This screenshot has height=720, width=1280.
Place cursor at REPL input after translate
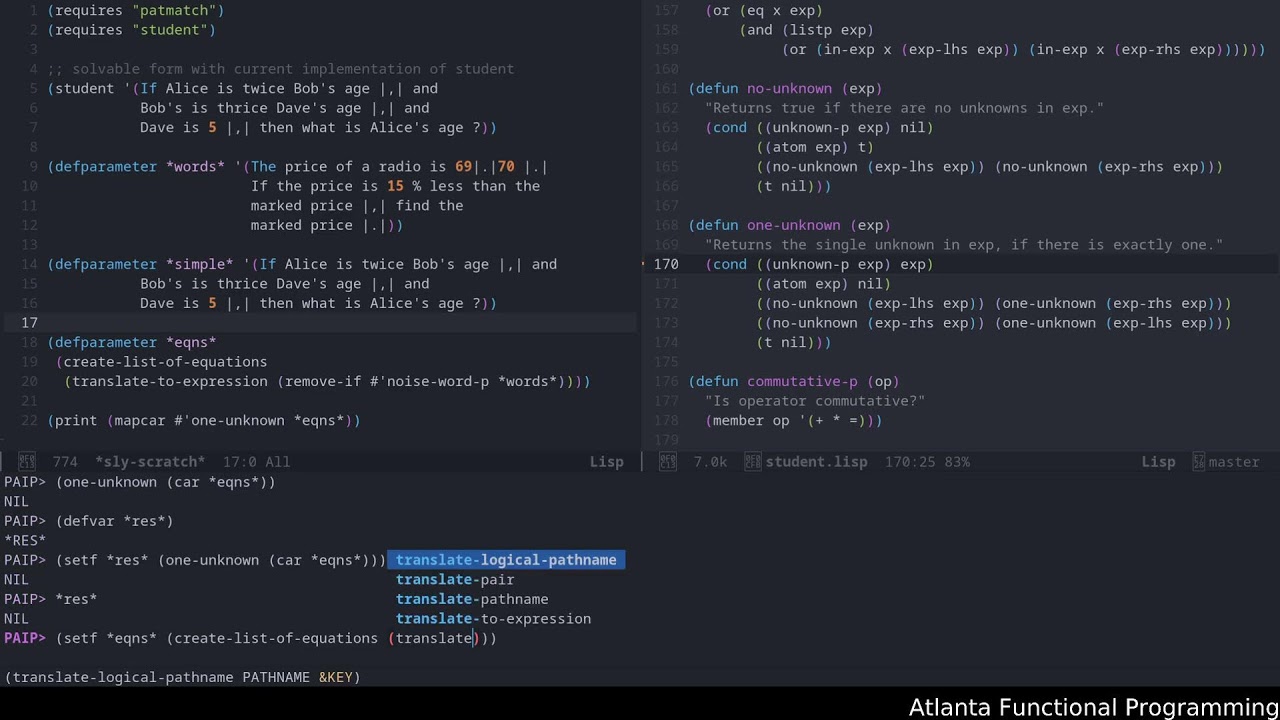[473, 638]
